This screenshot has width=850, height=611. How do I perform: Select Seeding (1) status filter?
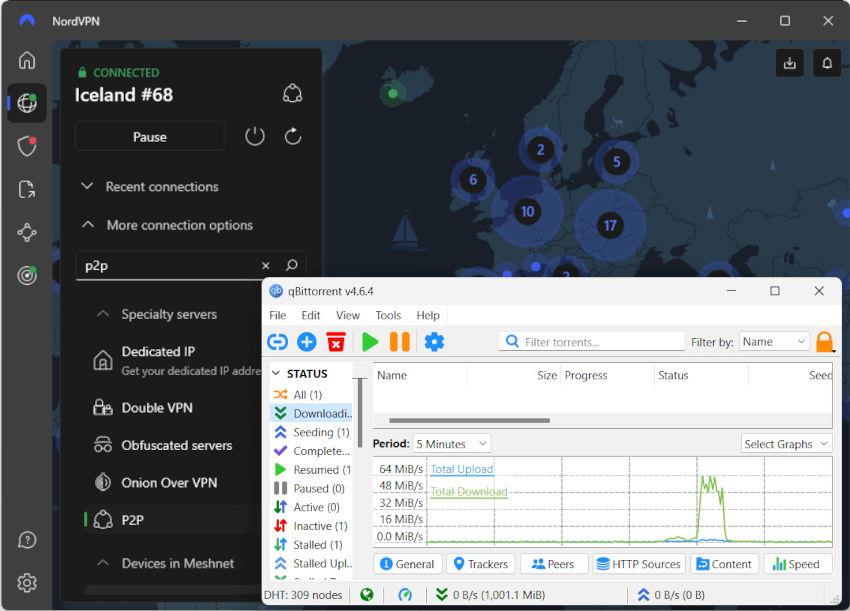pos(312,432)
